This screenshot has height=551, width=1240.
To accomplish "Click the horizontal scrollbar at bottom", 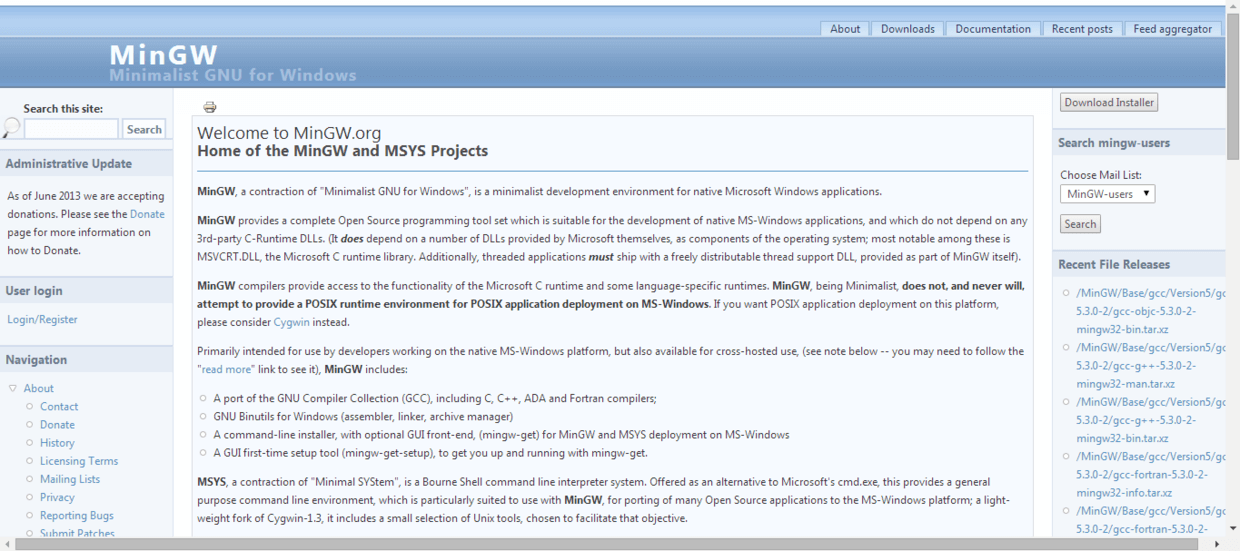I will (x=607, y=544).
